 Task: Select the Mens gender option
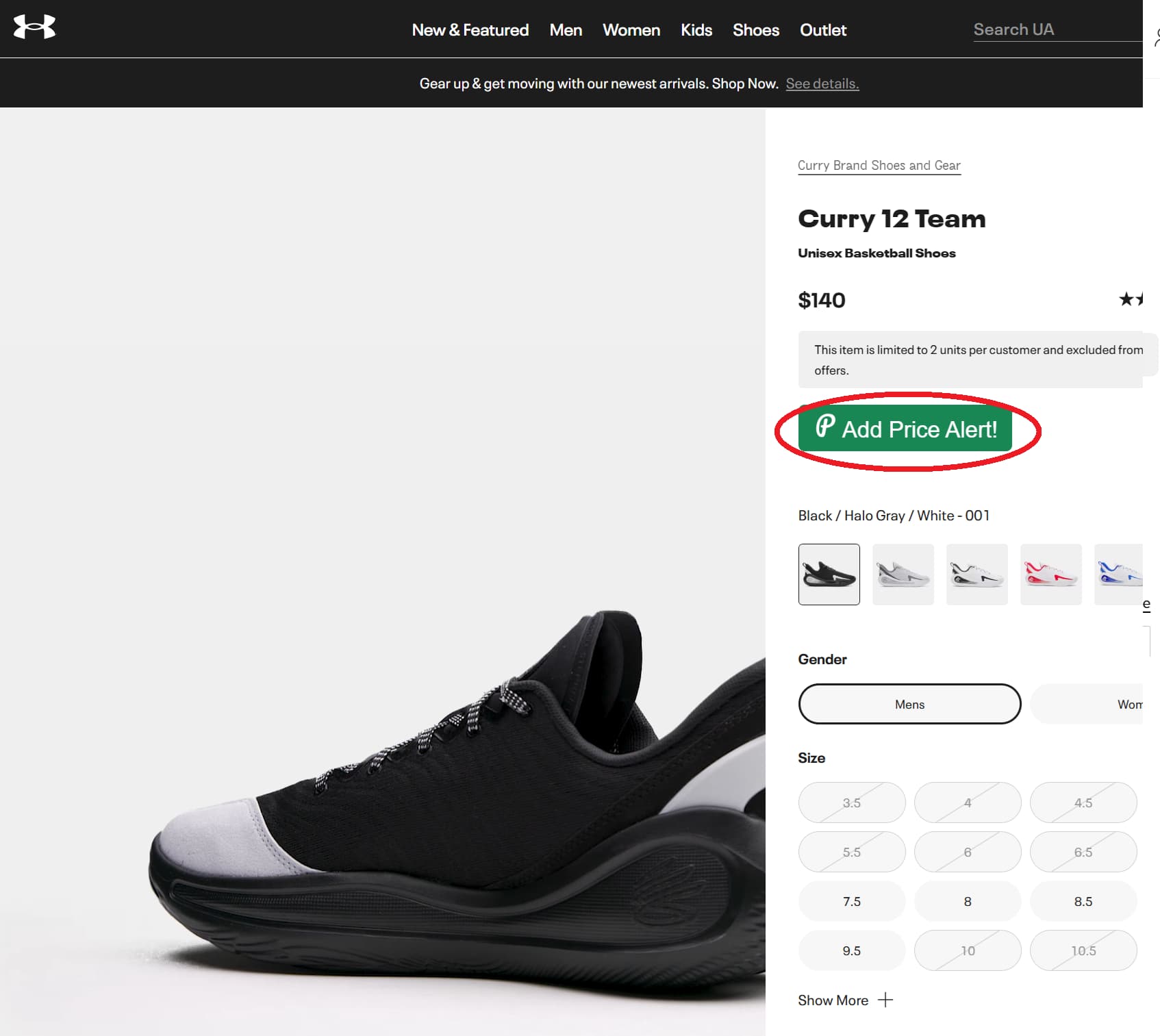pos(909,704)
